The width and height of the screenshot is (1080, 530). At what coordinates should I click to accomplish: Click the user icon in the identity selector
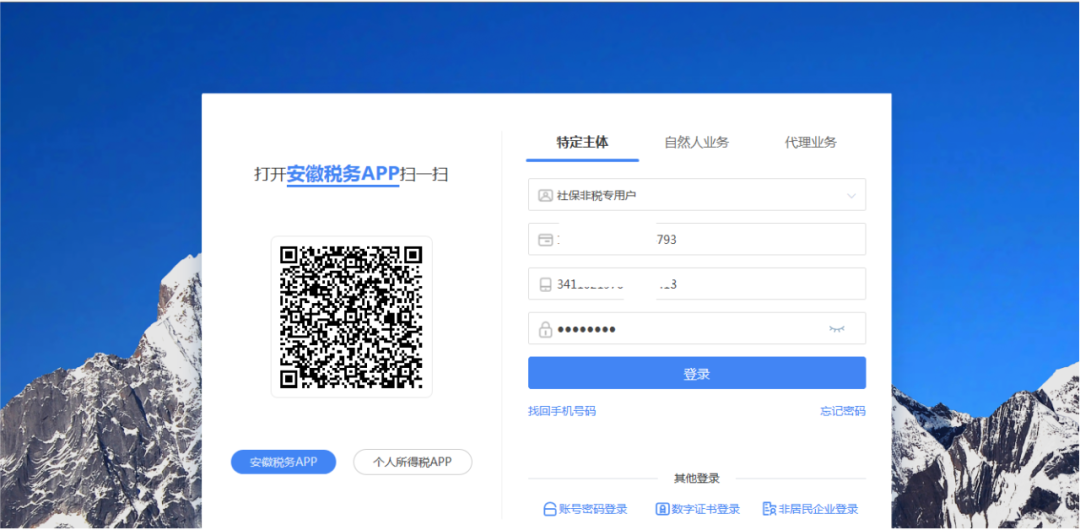pyautogui.click(x=546, y=196)
